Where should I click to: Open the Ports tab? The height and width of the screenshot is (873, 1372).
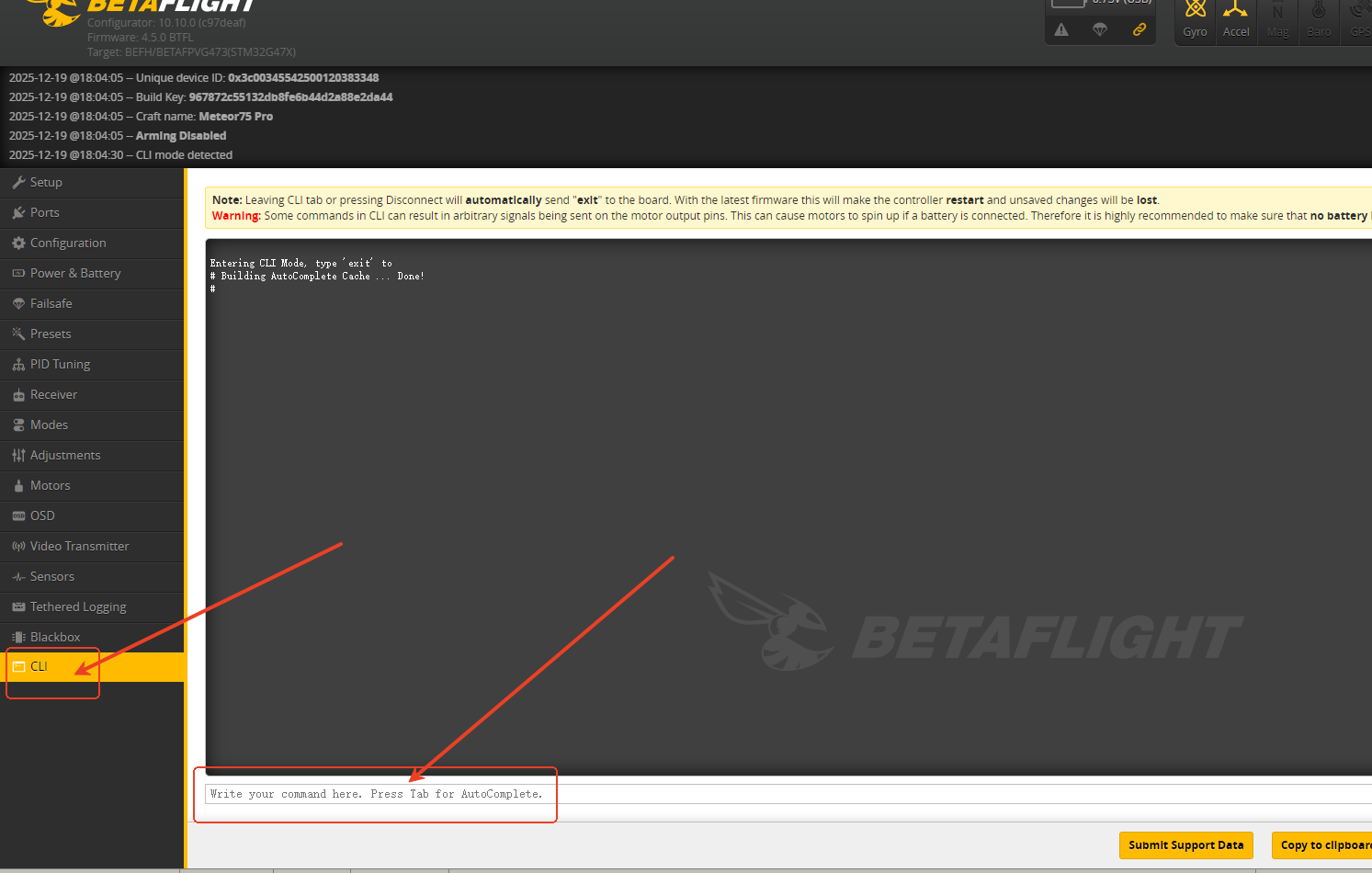[x=92, y=212]
